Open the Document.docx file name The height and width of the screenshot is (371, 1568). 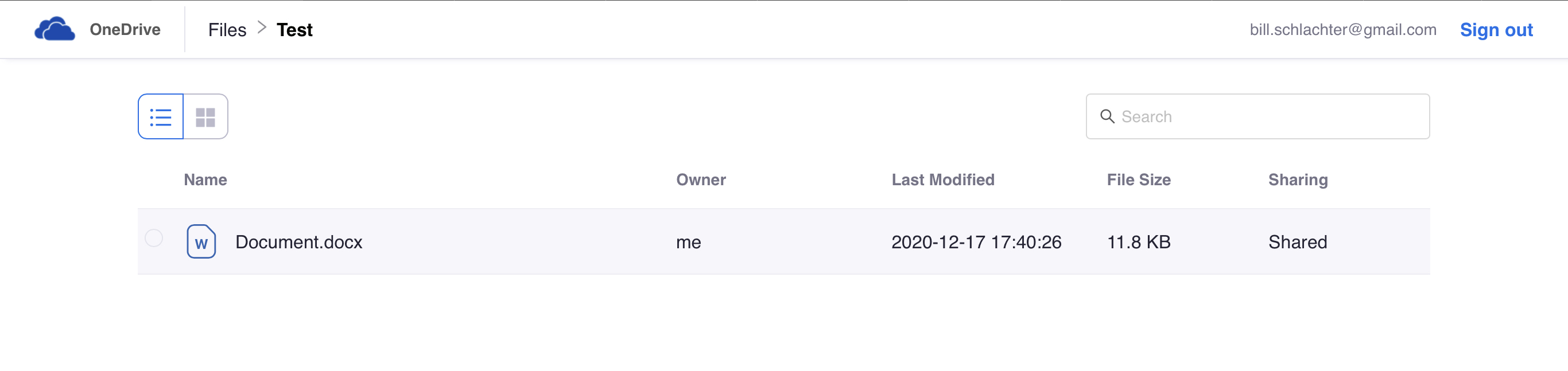pyautogui.click(x=299, y=242)
